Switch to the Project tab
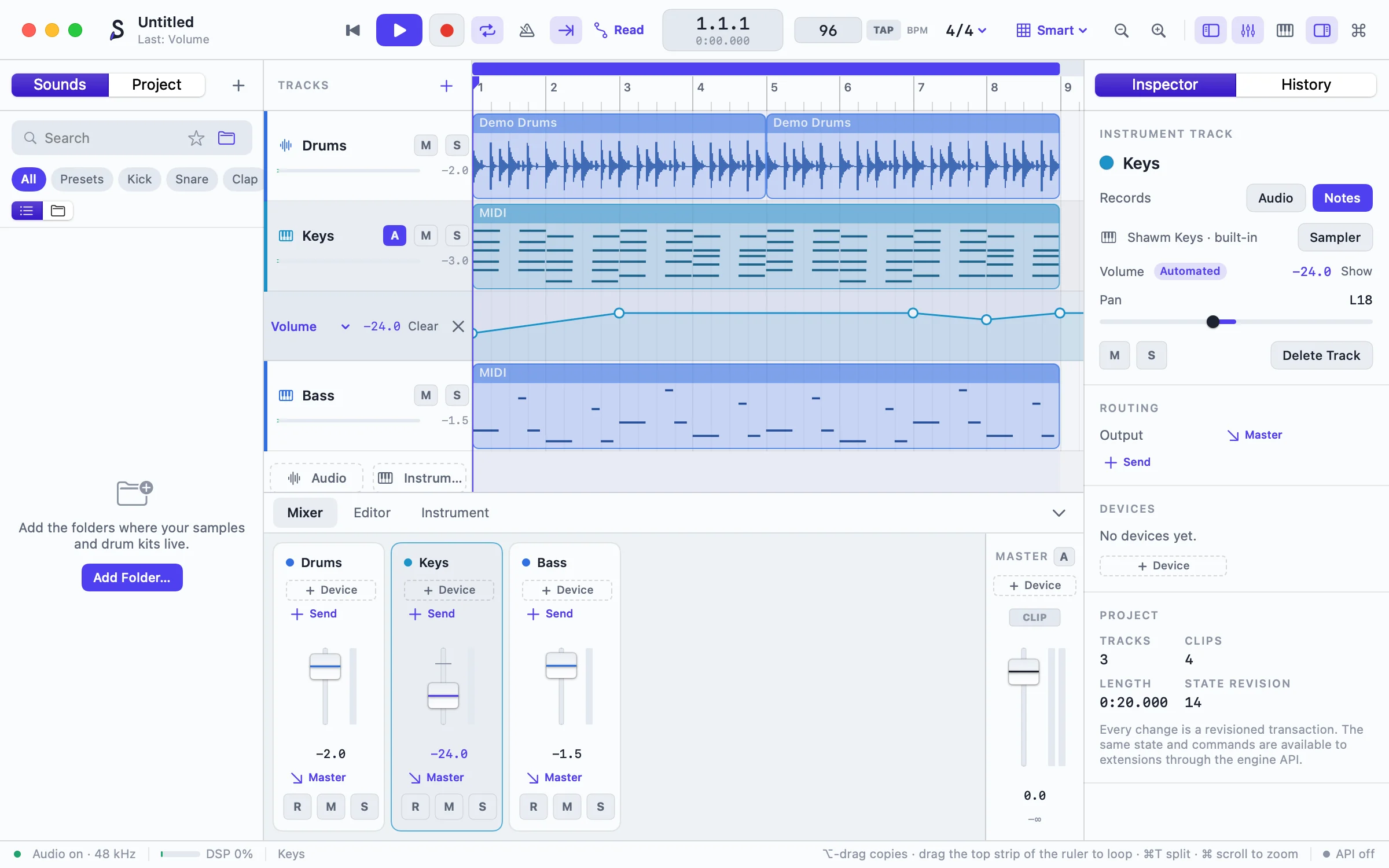Screen dimensions: 1389x868 tap(156, 84)
